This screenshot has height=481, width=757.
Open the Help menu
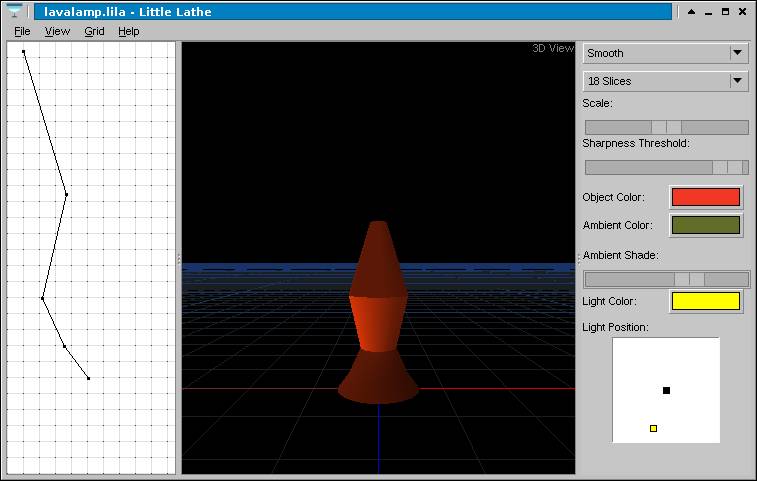point(128,31)
